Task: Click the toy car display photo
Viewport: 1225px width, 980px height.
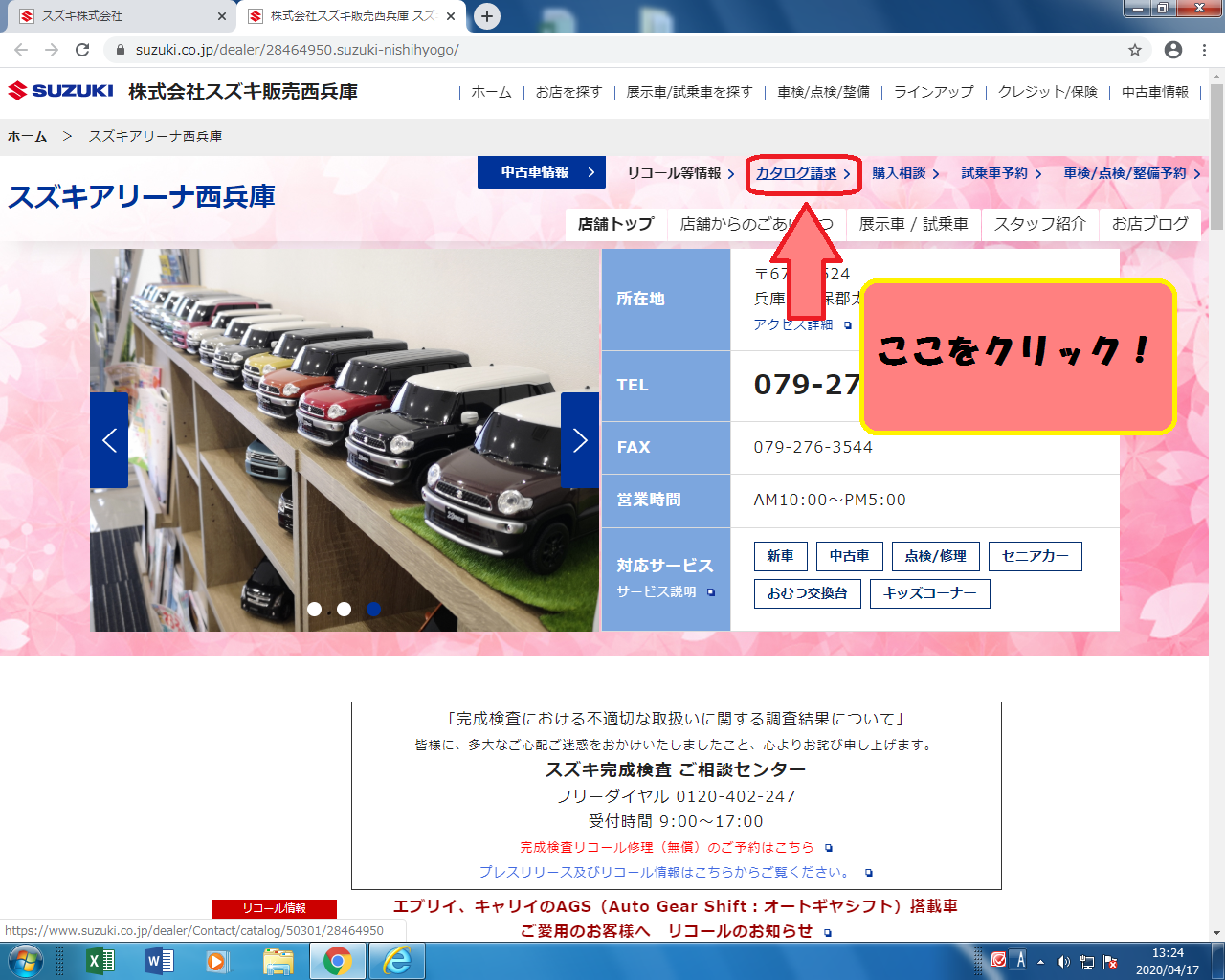Action: (x=345, y=440)
